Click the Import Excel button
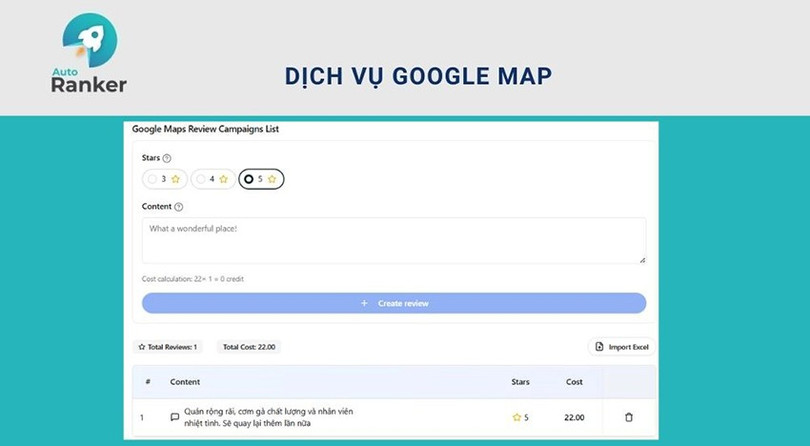This screenshot has width=810, height=446. click(621, 347)
